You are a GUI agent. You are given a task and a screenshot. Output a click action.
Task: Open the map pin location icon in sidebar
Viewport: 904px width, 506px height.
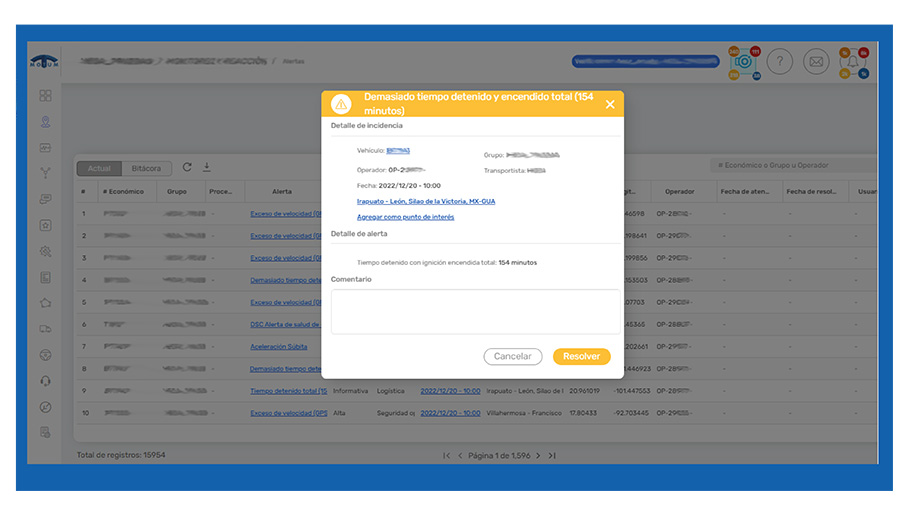tap(46, 122)
